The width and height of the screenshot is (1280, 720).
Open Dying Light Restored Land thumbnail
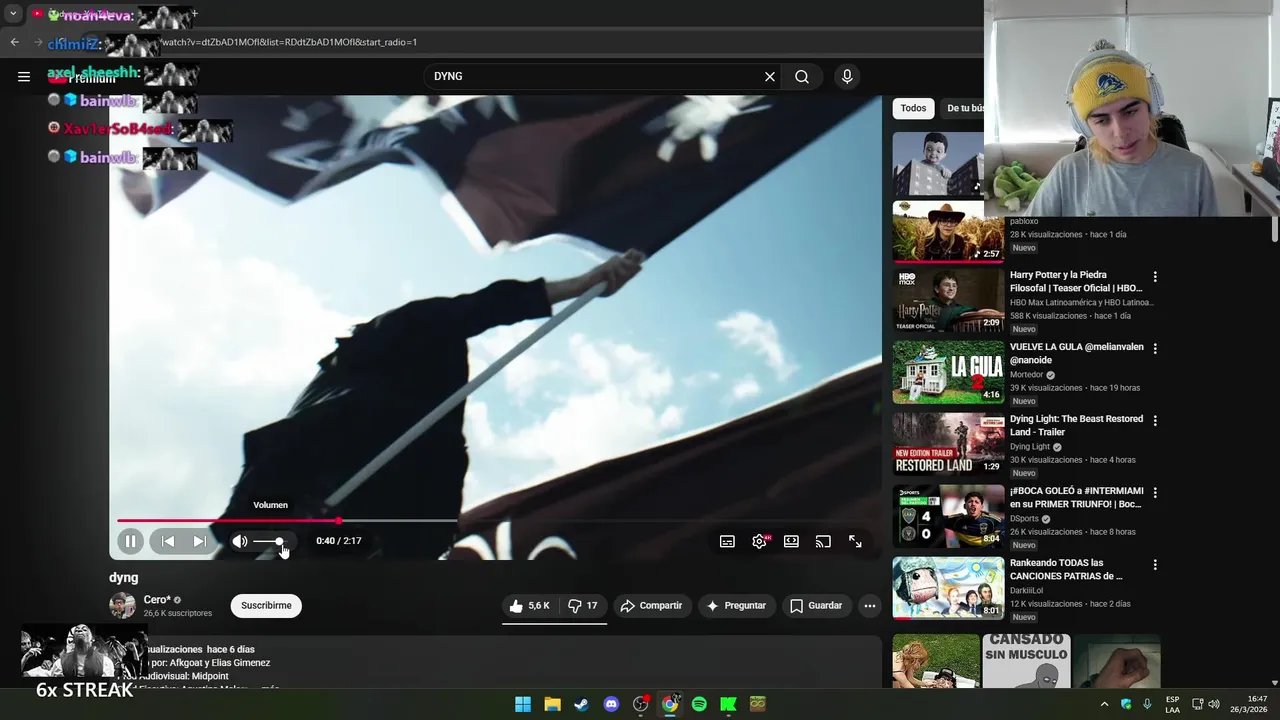pos(948,444)
